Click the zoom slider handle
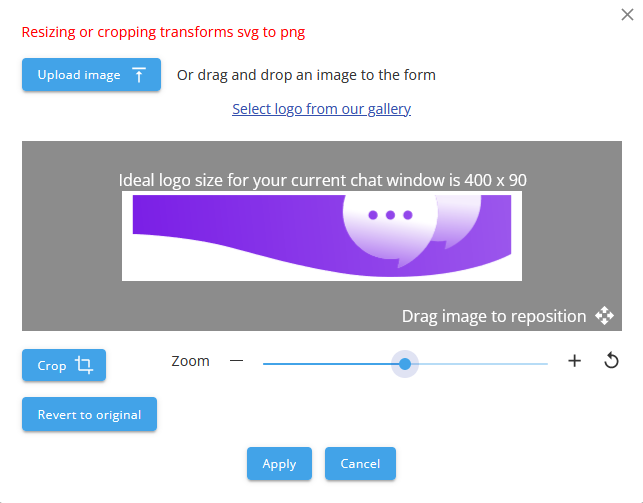The width and height of the screenshot is (643, 503). [405, 364]
